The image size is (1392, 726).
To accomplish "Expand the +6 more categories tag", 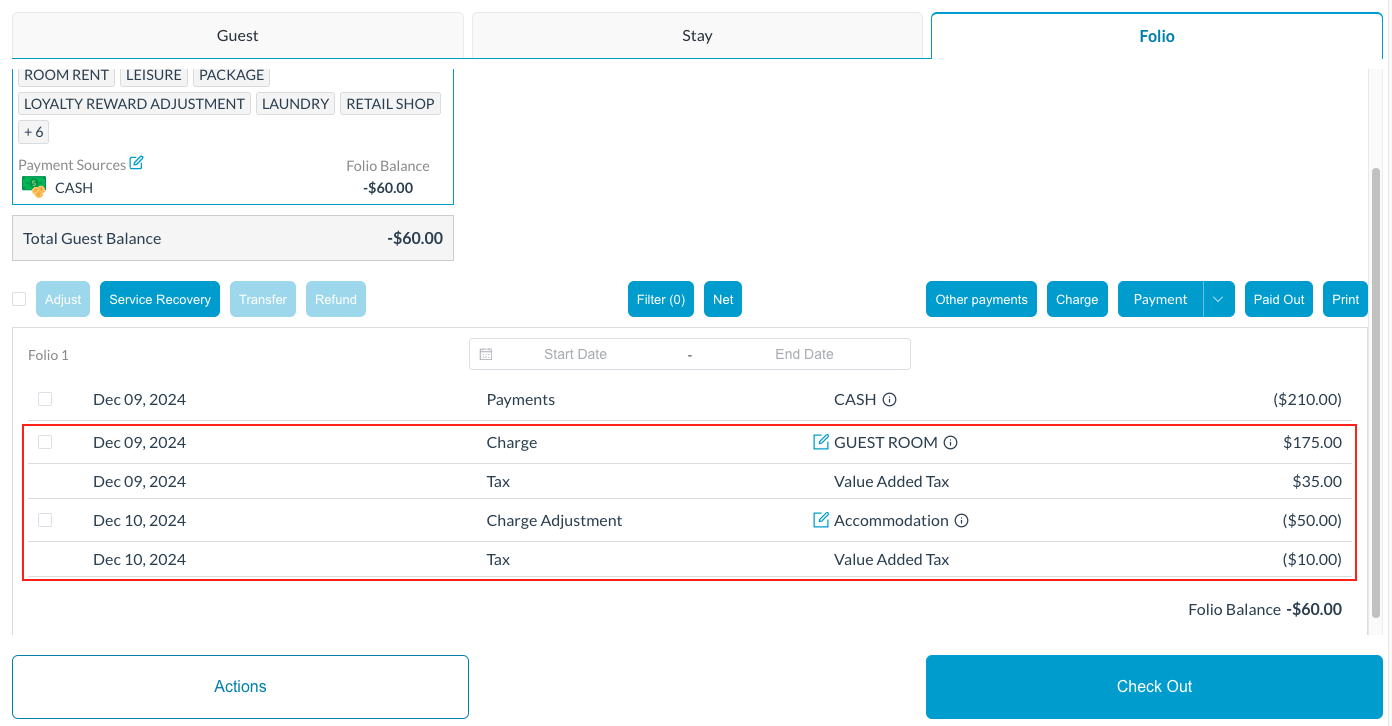I will (x=33, y=132).
